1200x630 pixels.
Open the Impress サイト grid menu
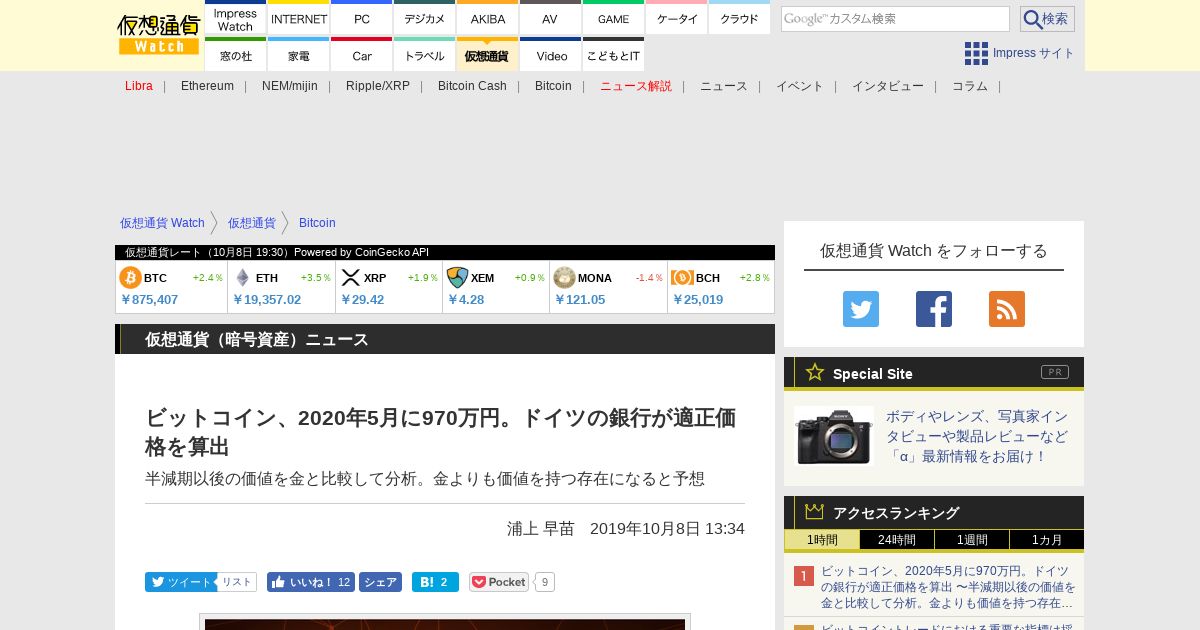pos(1019,53)
